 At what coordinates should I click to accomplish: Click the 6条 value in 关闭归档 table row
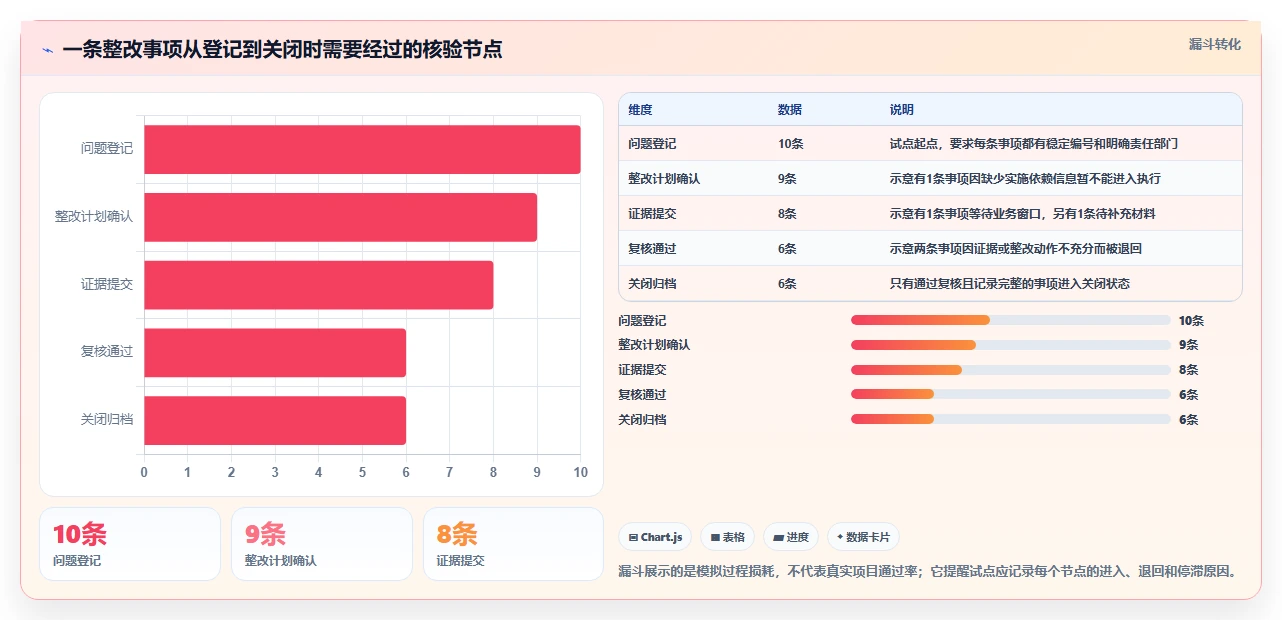pos(788,284)
